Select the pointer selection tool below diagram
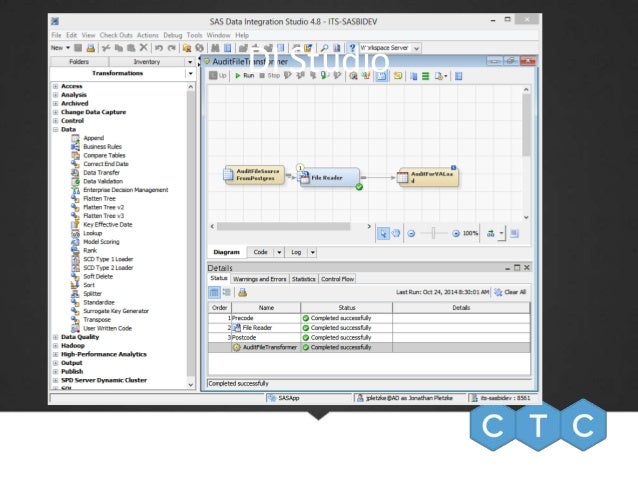 pos(383,234)
